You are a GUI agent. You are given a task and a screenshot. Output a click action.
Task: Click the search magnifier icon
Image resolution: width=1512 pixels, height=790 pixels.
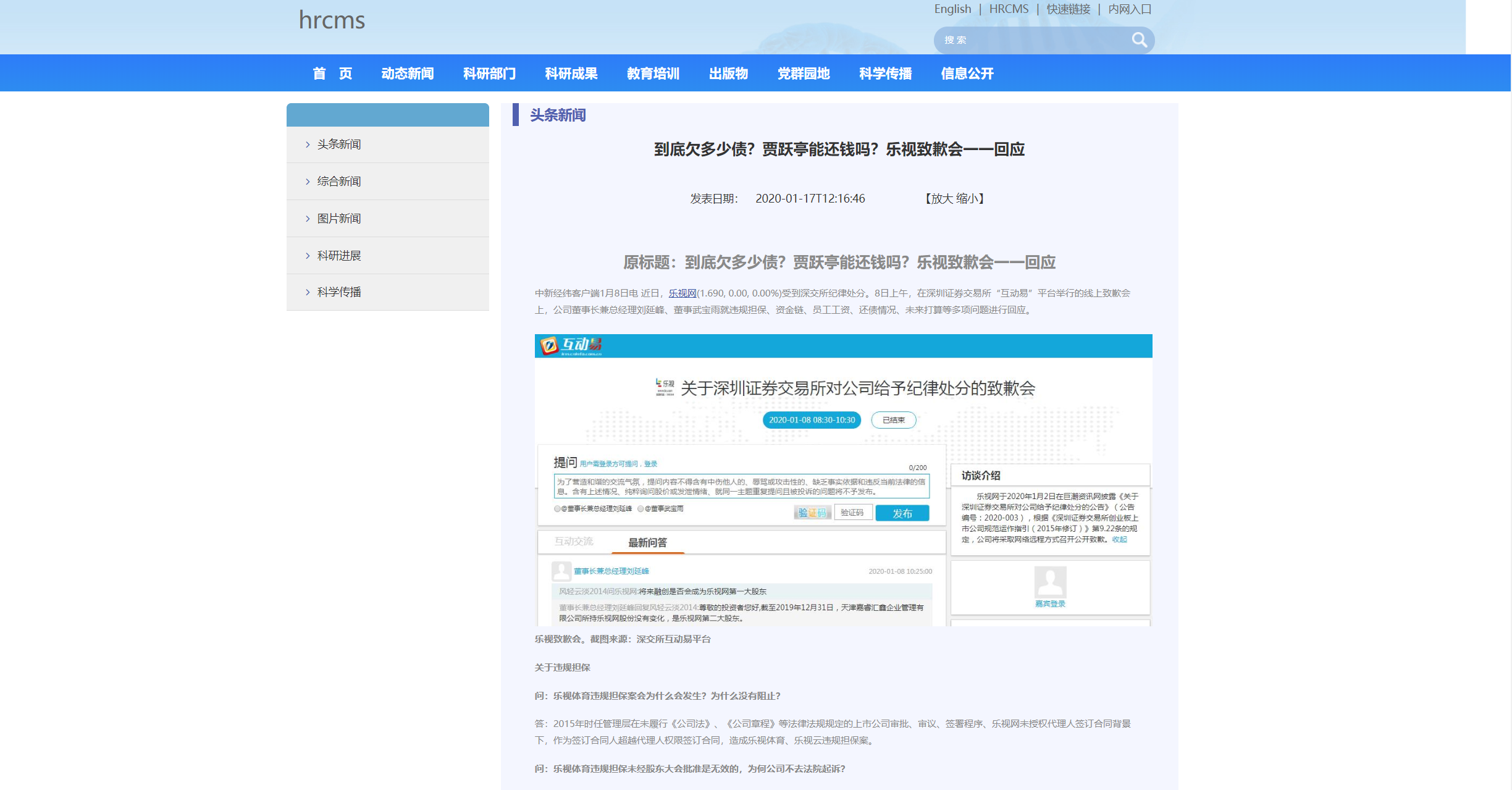(x=1140, y=40)
